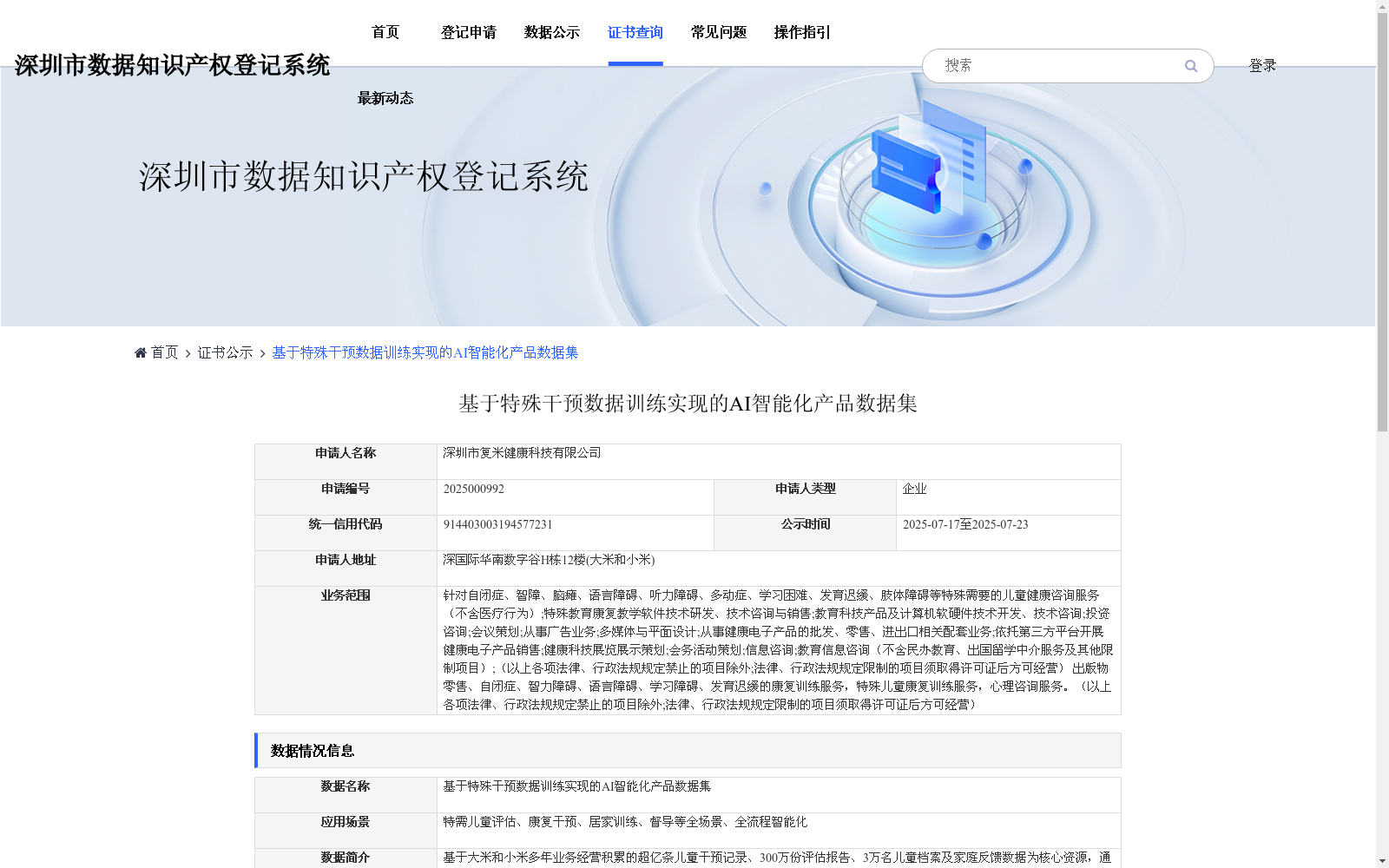This screenshot has width=1389, height=868.
Task: Click the 数据情况信息 section header
Action: coord(688,751)
